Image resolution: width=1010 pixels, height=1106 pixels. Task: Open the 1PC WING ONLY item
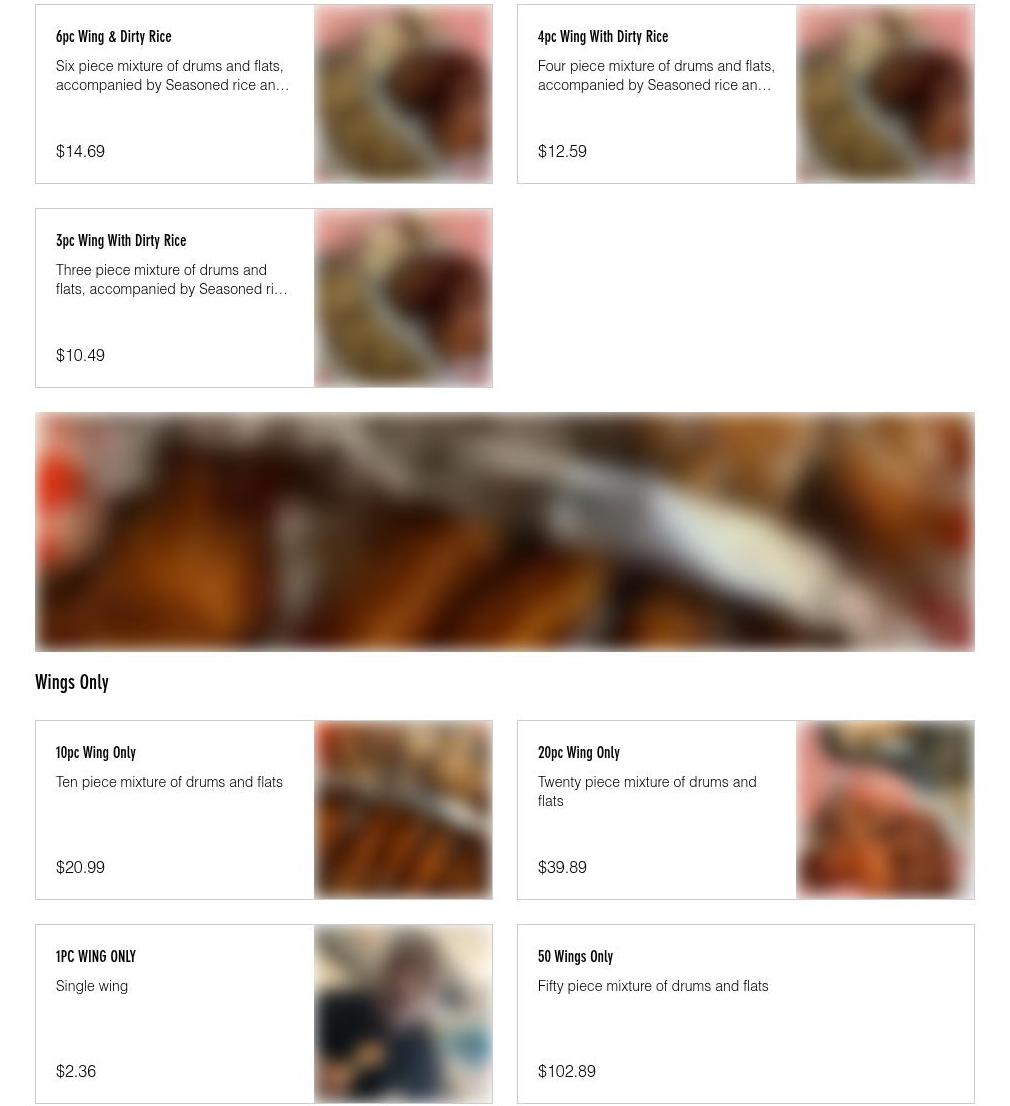(264, 1014)
